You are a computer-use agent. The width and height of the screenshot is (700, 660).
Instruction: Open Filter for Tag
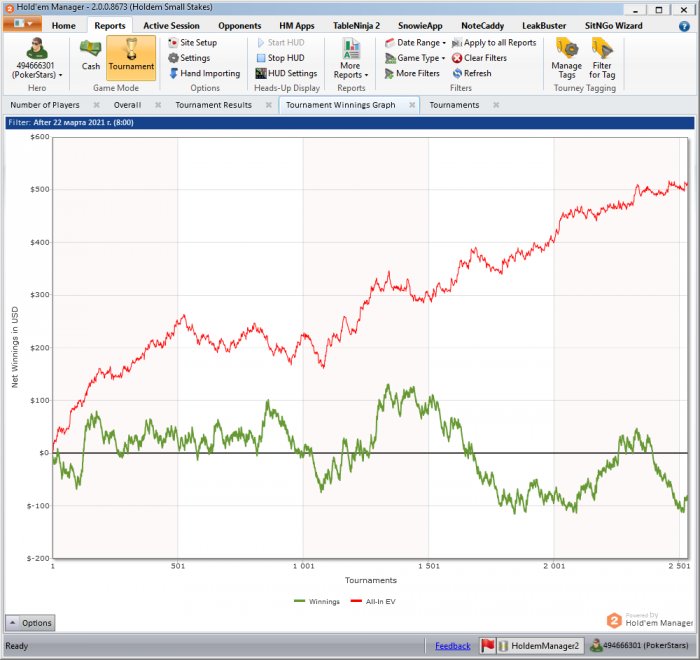(x=602, y=58)
